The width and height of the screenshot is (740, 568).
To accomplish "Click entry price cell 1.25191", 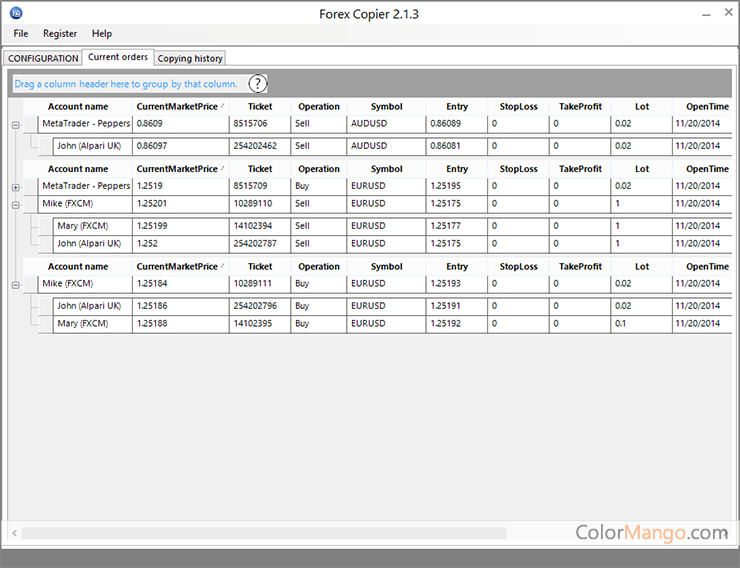I will point(457,306).
